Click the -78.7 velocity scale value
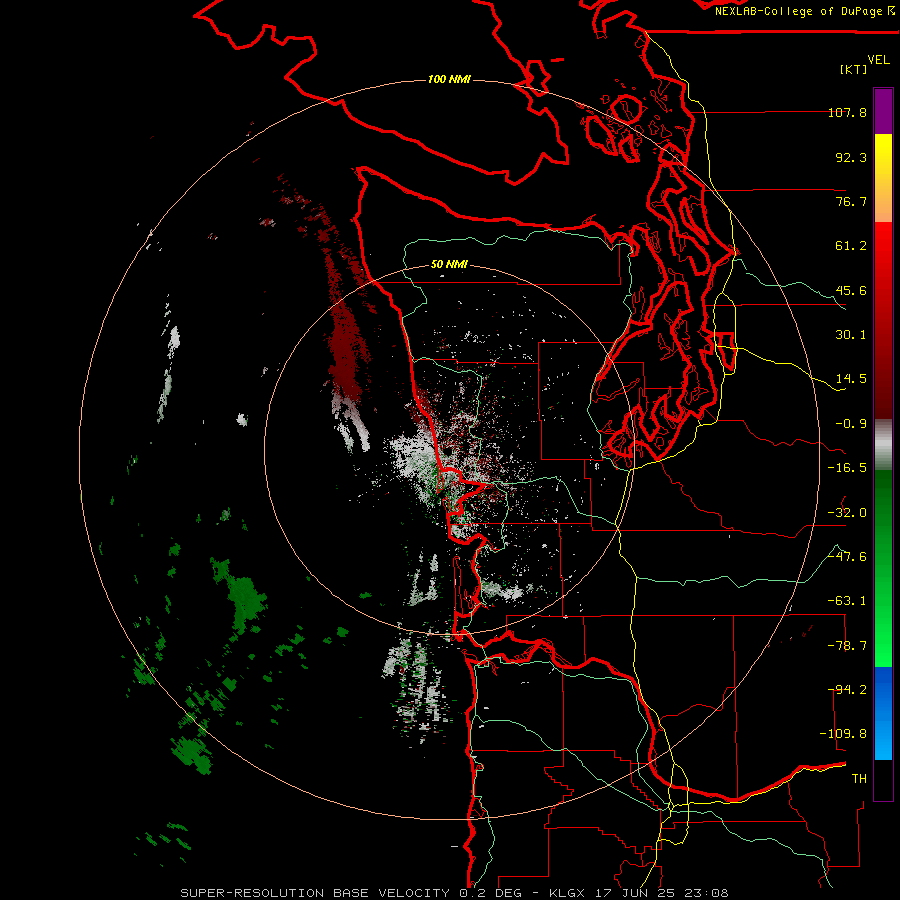Screen dimensions: 900x900 [x=847, y=646]
